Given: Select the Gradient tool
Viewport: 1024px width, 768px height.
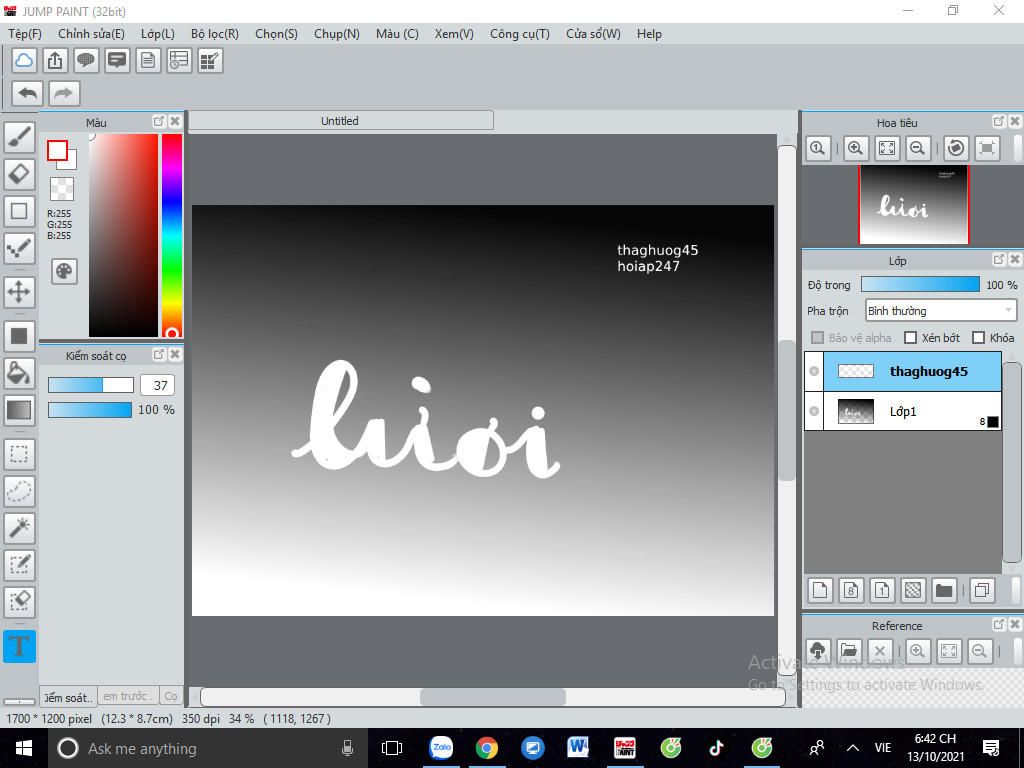Looking at the screenshot, I should click(x=19, y=410).
